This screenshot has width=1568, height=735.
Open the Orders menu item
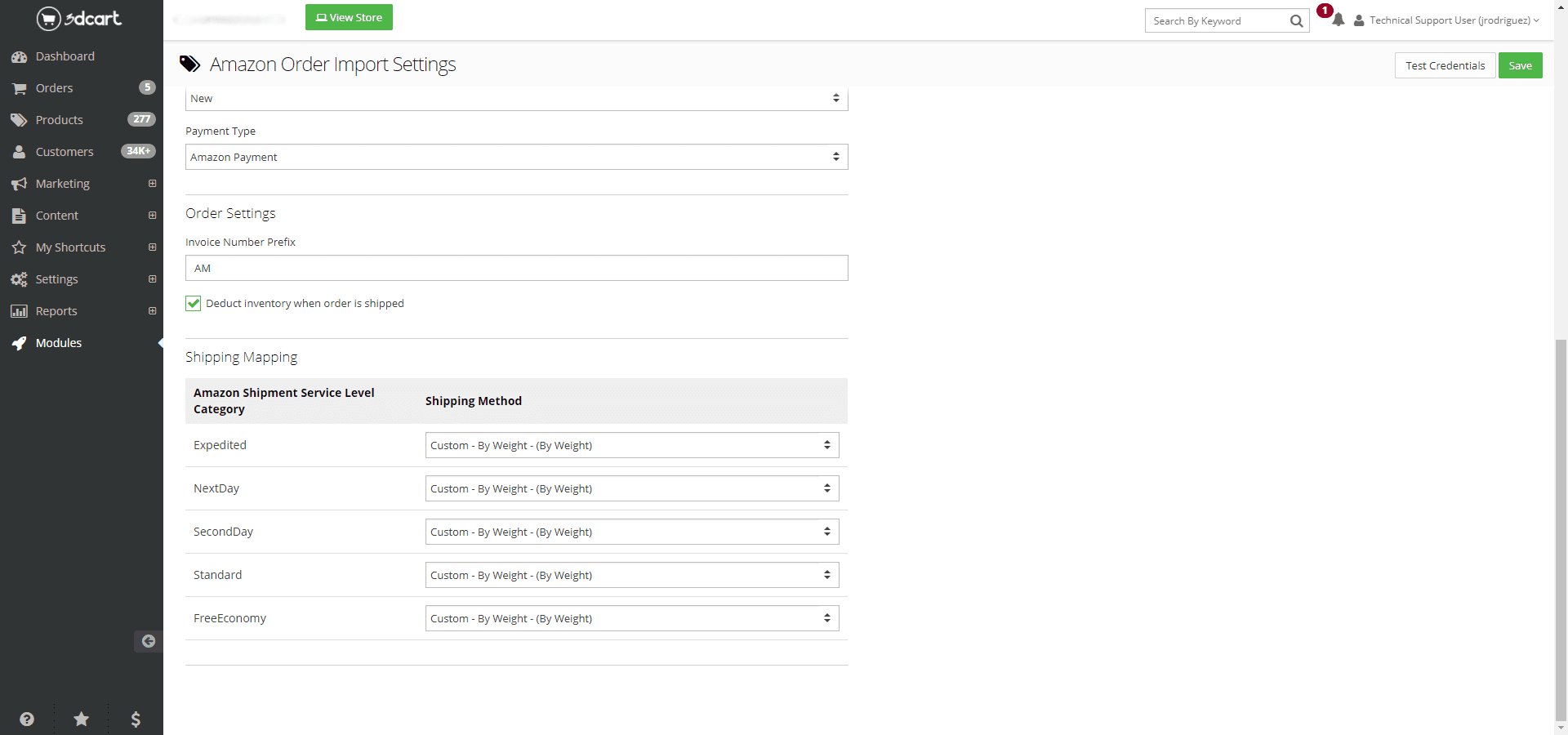point(55,88)
